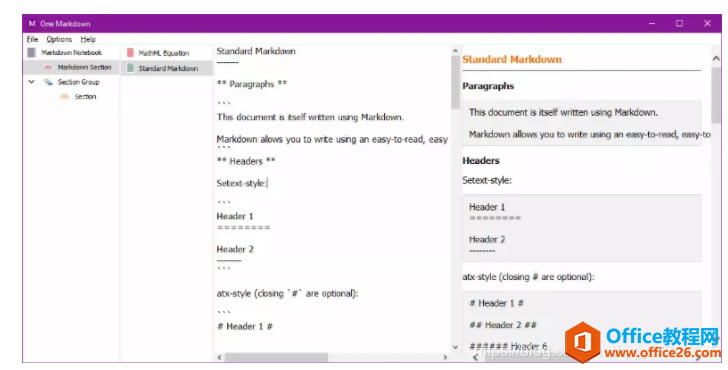The height and width of the screenshot is (370, 728).
Task: Click 'Setext-style:' text in preview
Action: (487, 180)
